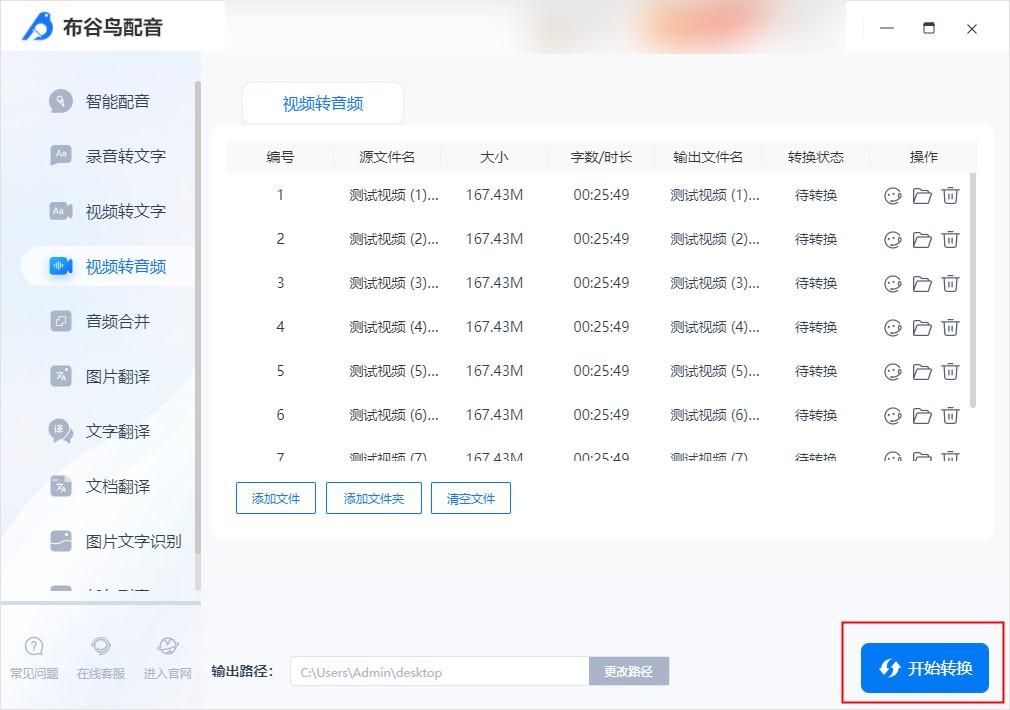
Task: Select source file name 测试视频 (1)...
Action: coord(394,195)
